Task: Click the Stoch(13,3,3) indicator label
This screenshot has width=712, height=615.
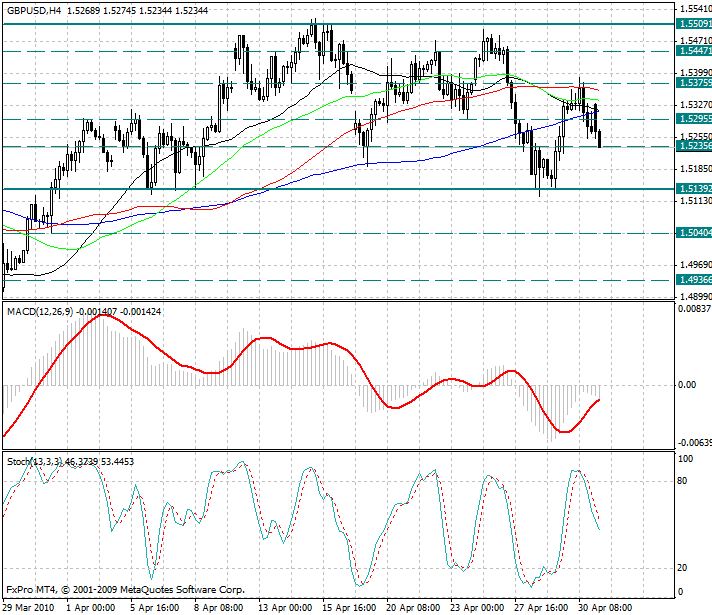Action: 35,462
